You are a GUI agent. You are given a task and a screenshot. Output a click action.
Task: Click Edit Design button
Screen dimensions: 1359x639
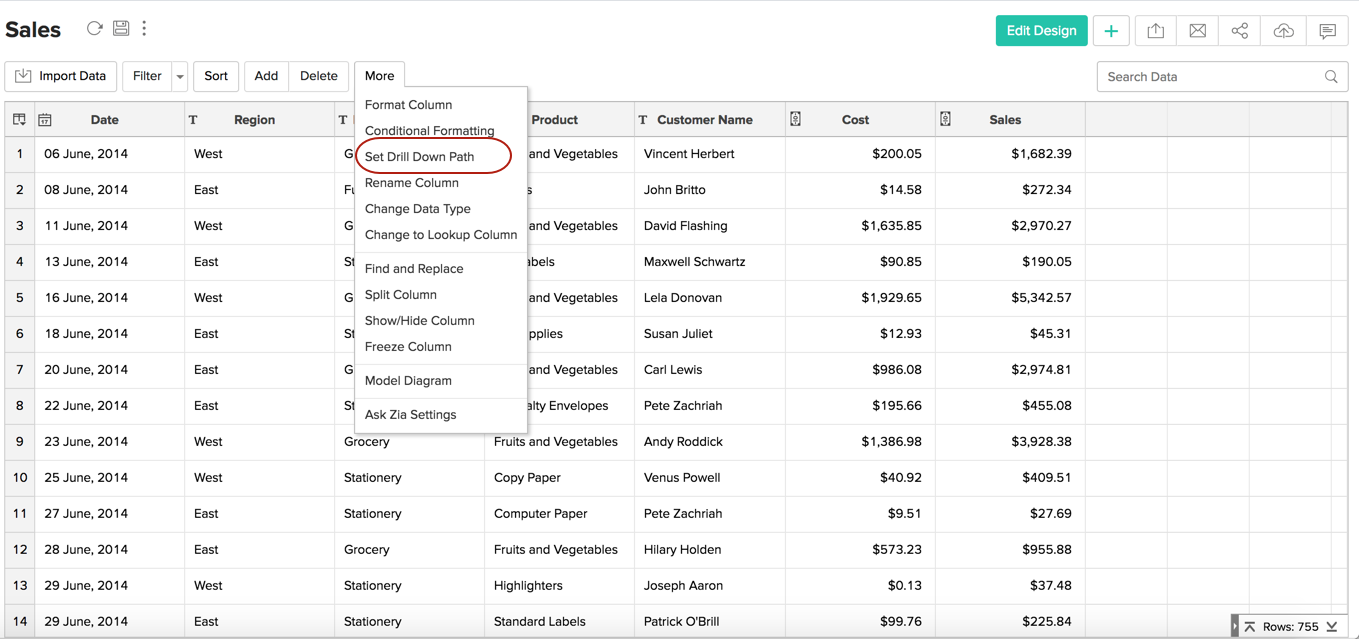click(x=1041, y=31)
